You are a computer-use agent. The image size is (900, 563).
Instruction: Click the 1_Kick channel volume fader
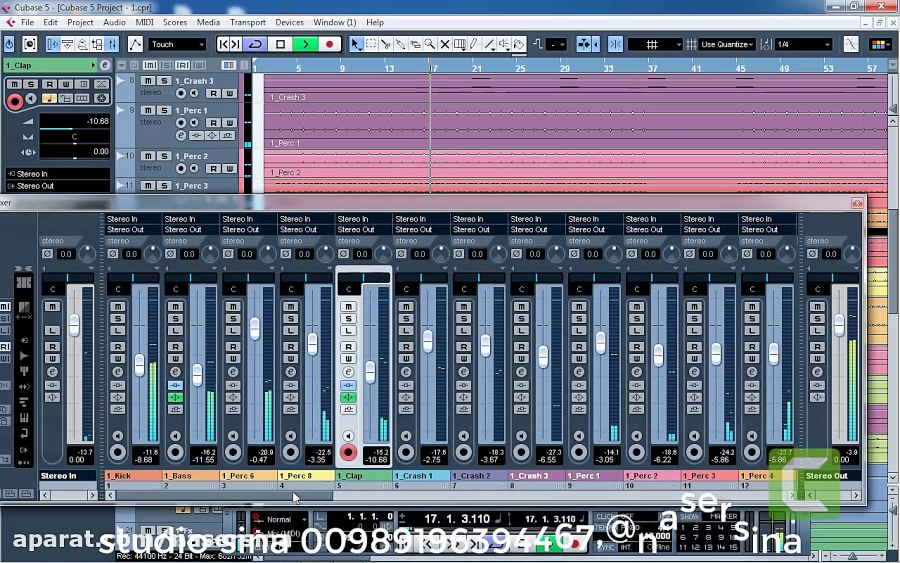click(139, 366)
